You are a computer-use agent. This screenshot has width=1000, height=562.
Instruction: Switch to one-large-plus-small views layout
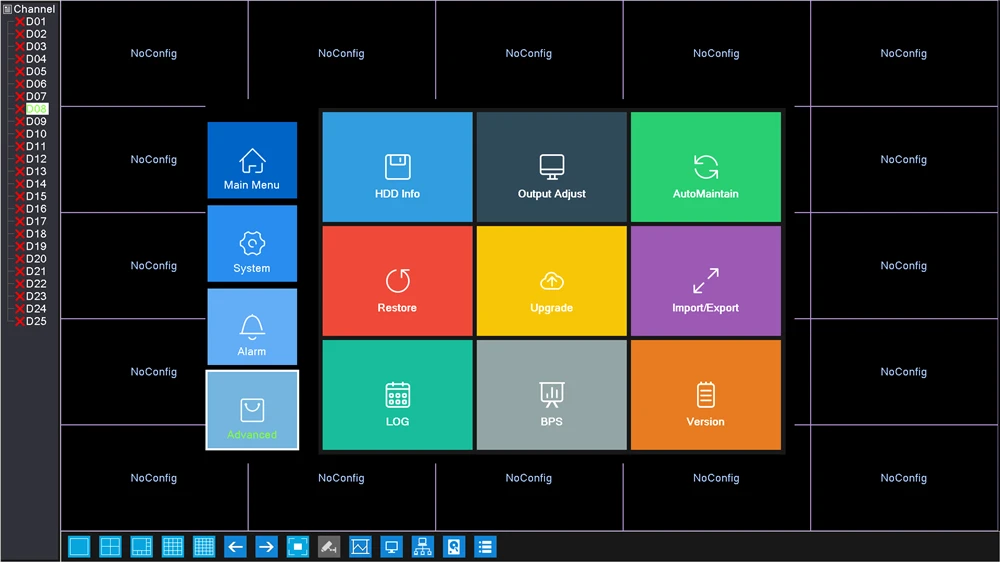(142, 547)
